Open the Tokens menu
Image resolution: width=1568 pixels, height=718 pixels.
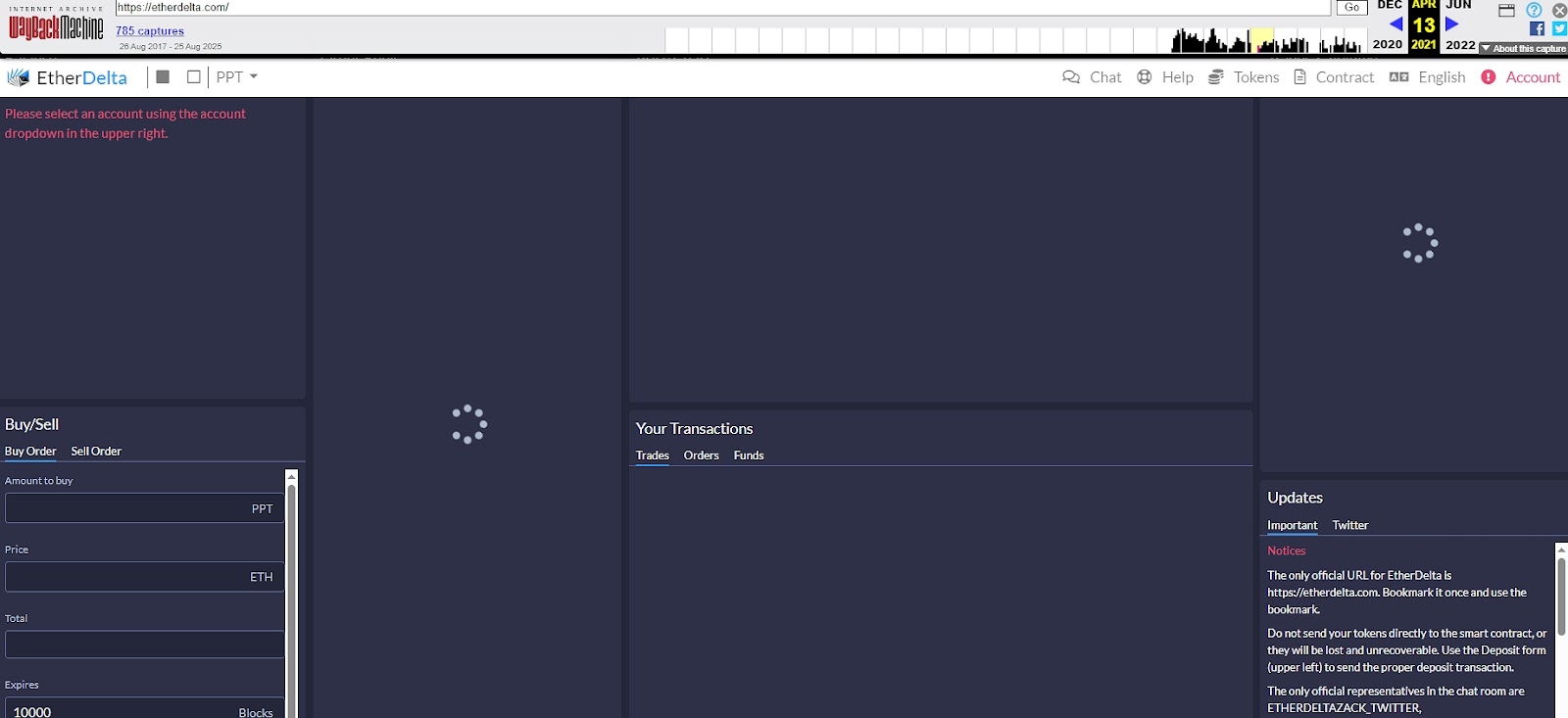point(1256,77)
